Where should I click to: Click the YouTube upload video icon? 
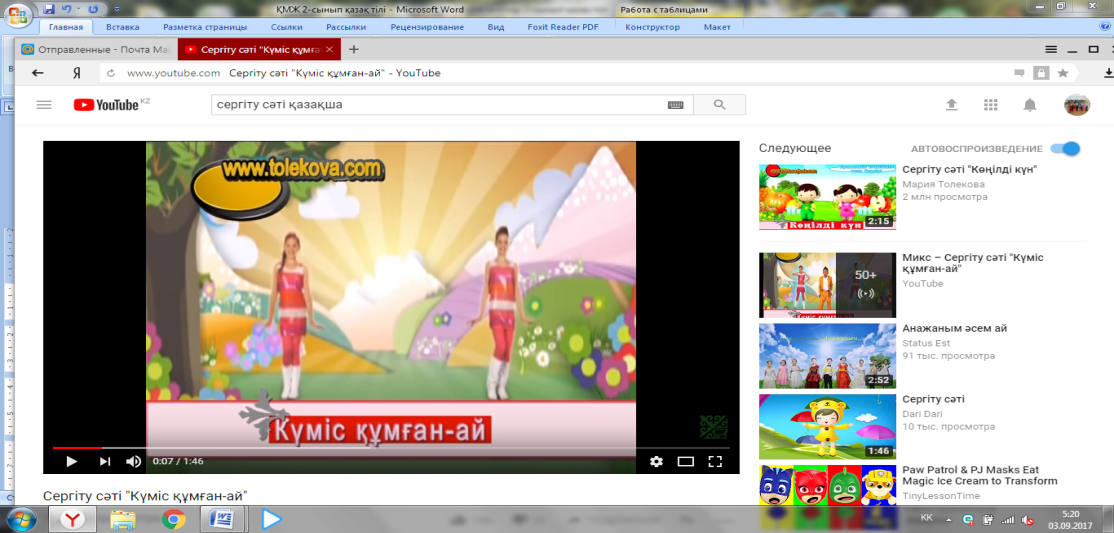click(x=951, y=105)
